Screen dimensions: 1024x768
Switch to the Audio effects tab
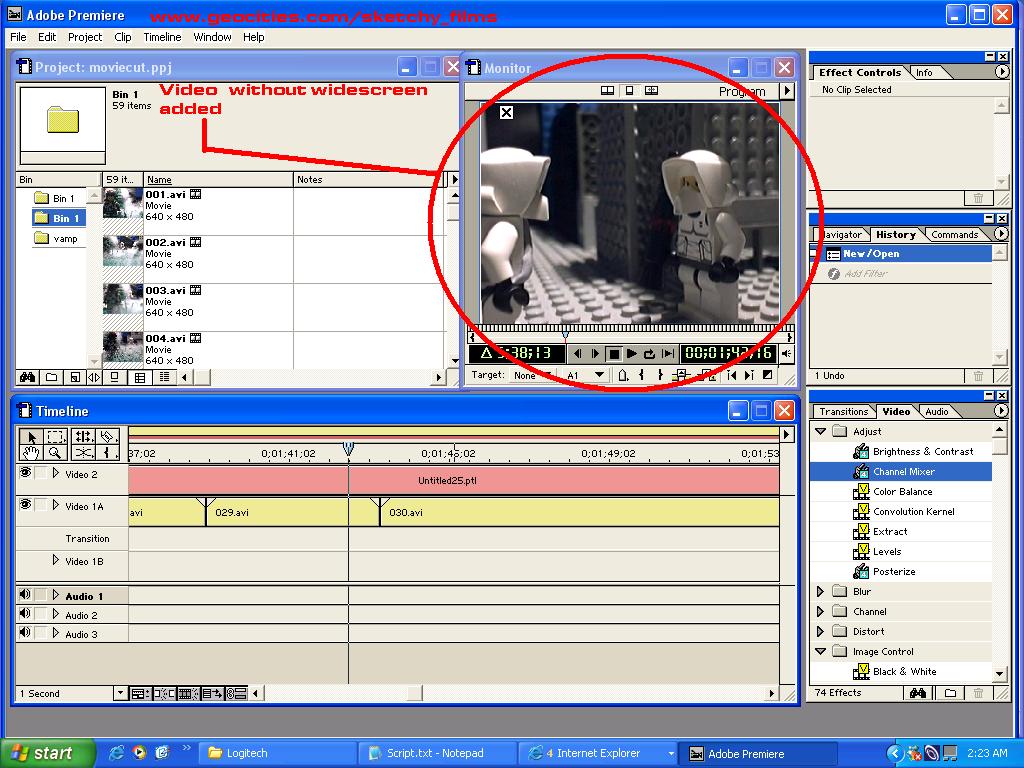tap(936, 411)
